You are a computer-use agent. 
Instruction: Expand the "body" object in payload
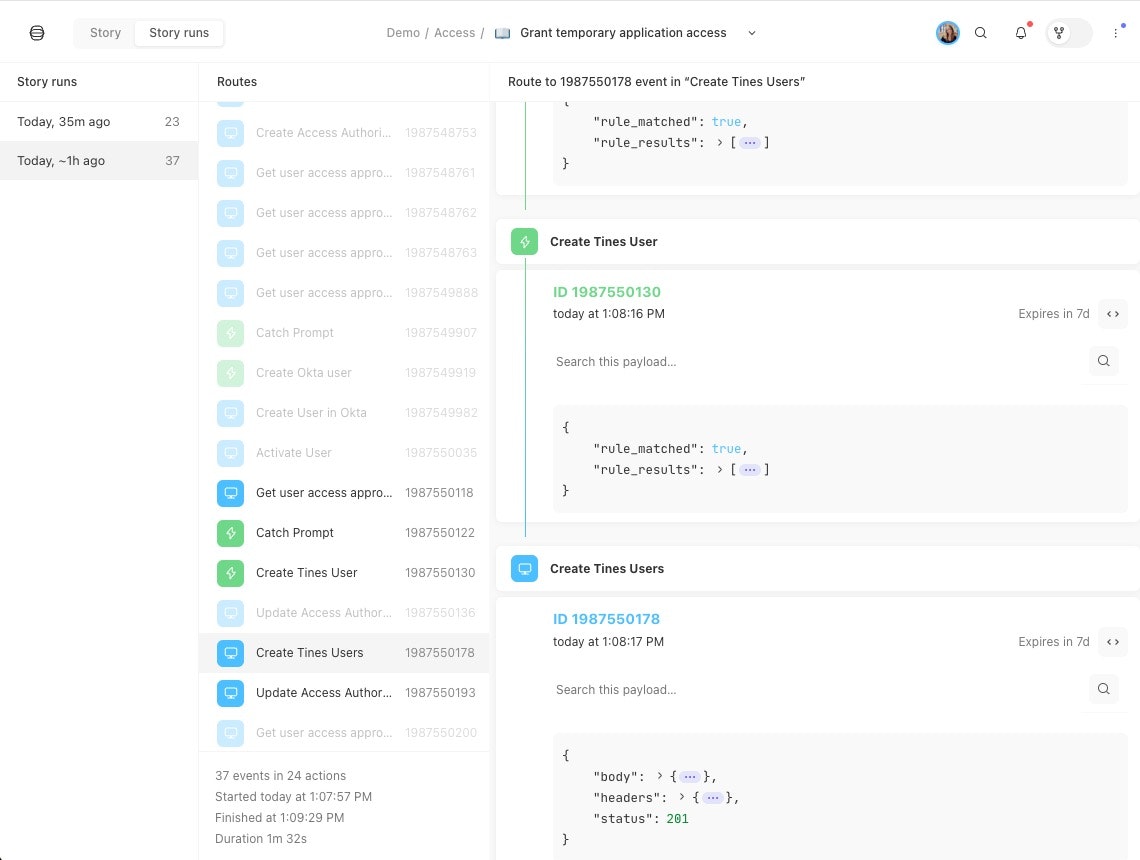coord(688,777)
